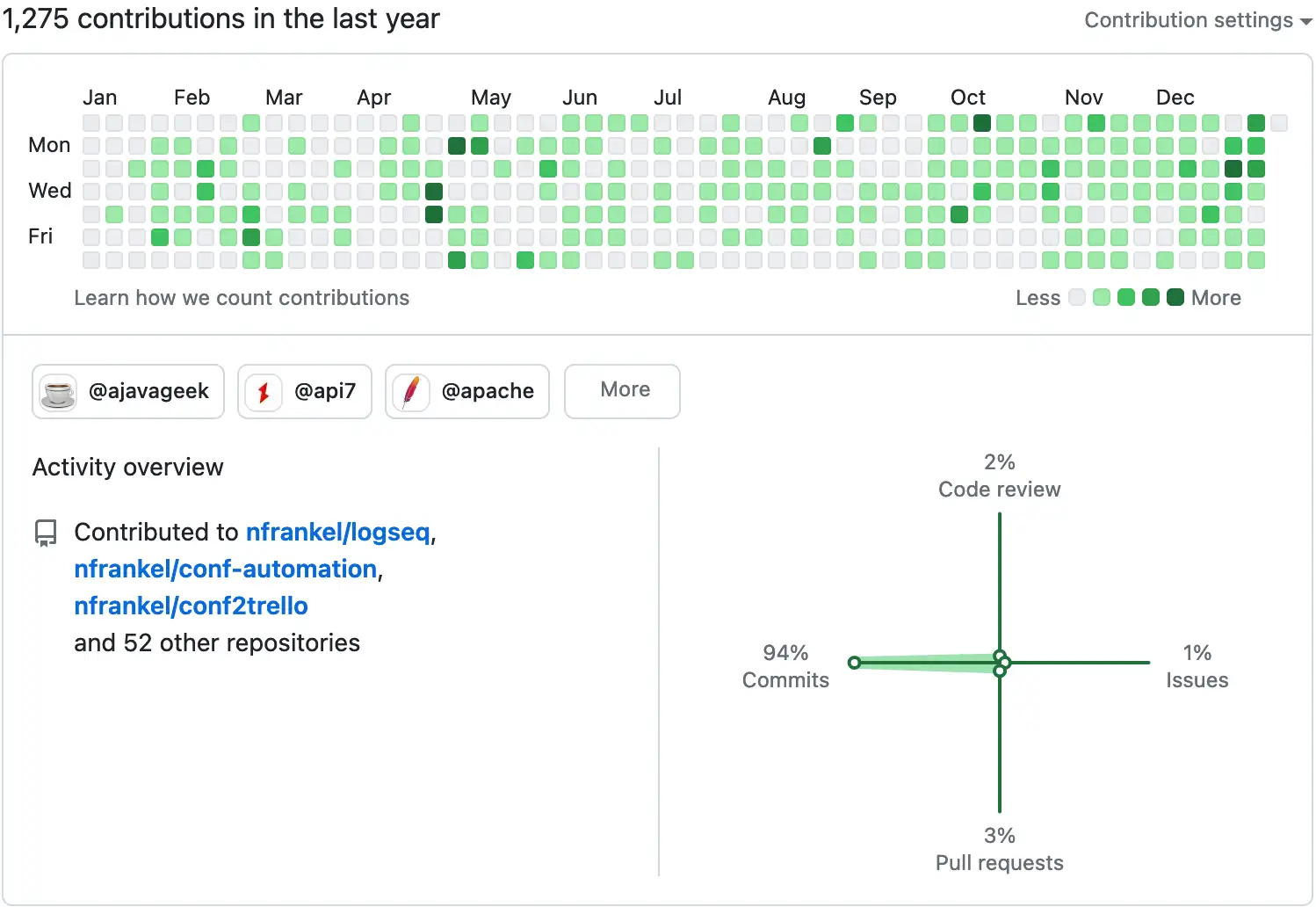
Task: Select the @apache organization button
Action: click(466, 392)
